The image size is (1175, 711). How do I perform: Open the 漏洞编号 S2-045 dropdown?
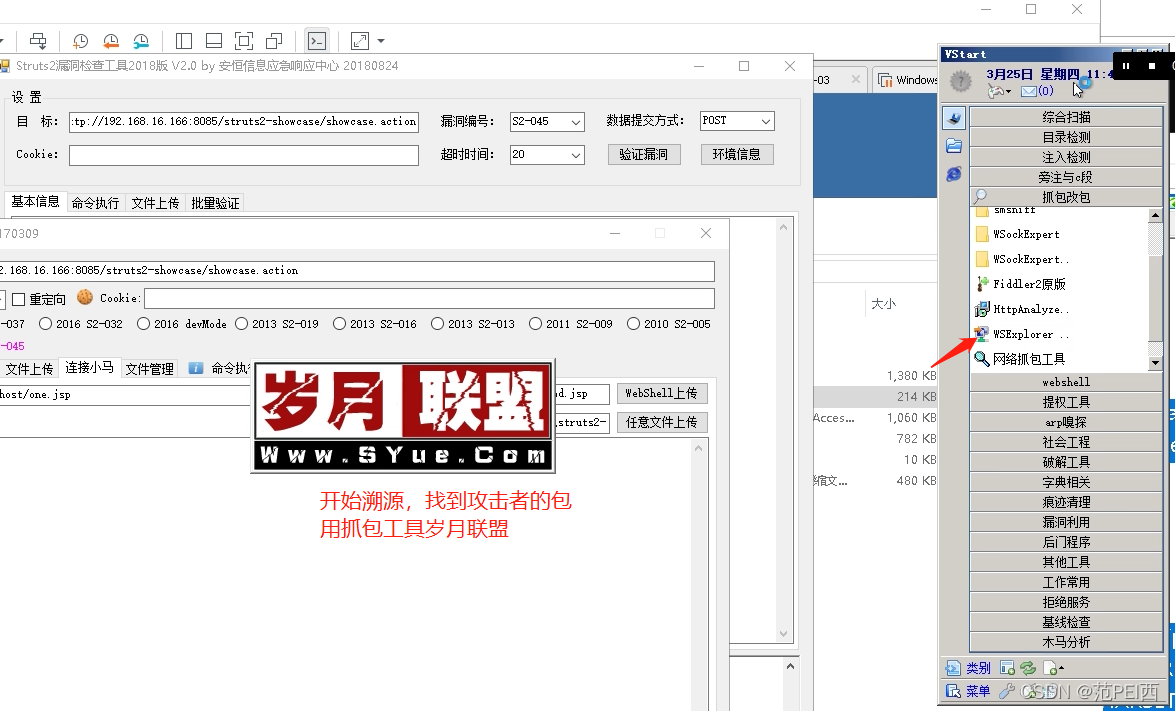(547, 121)
